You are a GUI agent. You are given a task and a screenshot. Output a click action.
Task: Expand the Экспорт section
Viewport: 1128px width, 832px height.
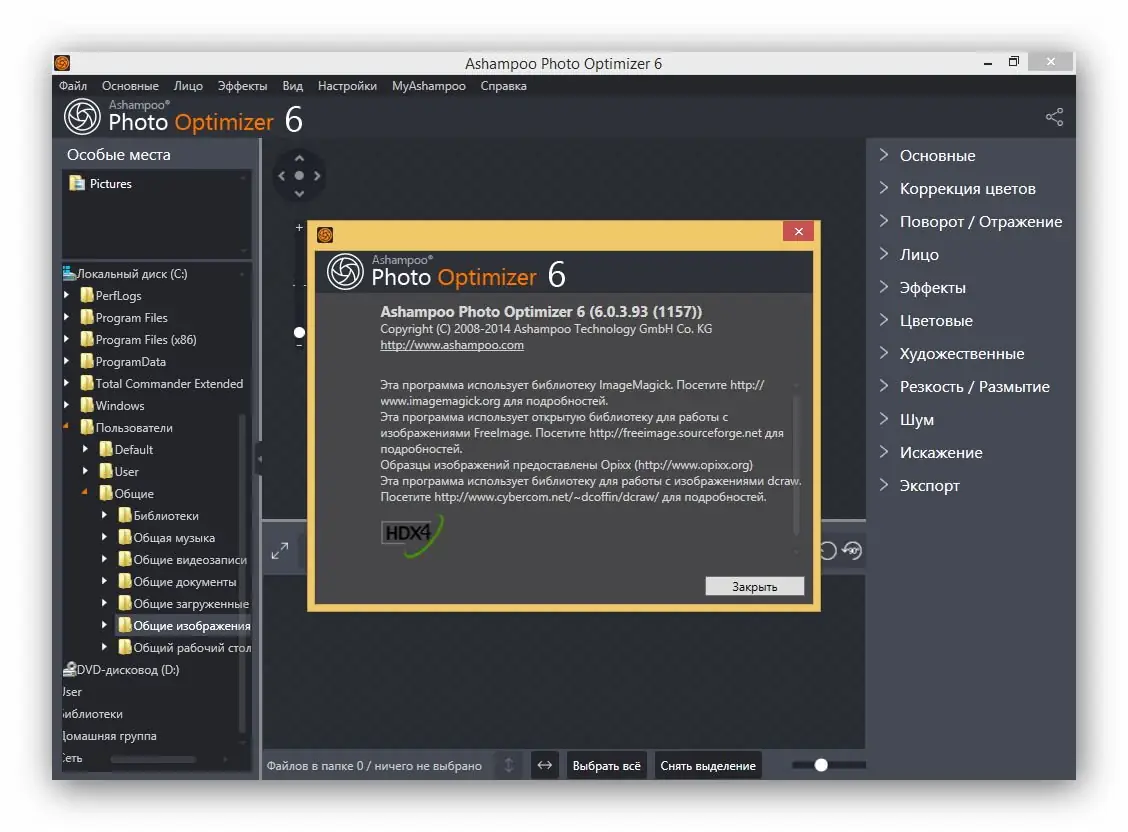(x=884, y=485)
